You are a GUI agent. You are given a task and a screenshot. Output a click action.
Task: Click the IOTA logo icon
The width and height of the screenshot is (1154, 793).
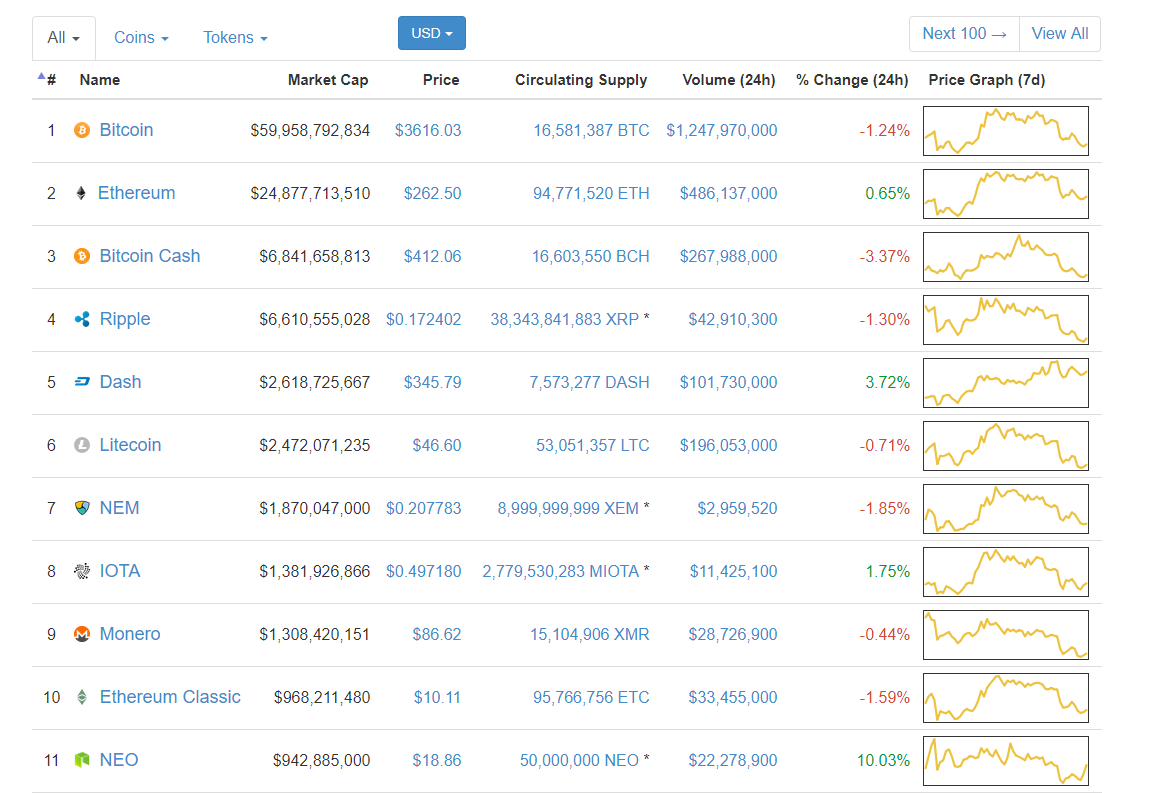(x=82, y=571)
